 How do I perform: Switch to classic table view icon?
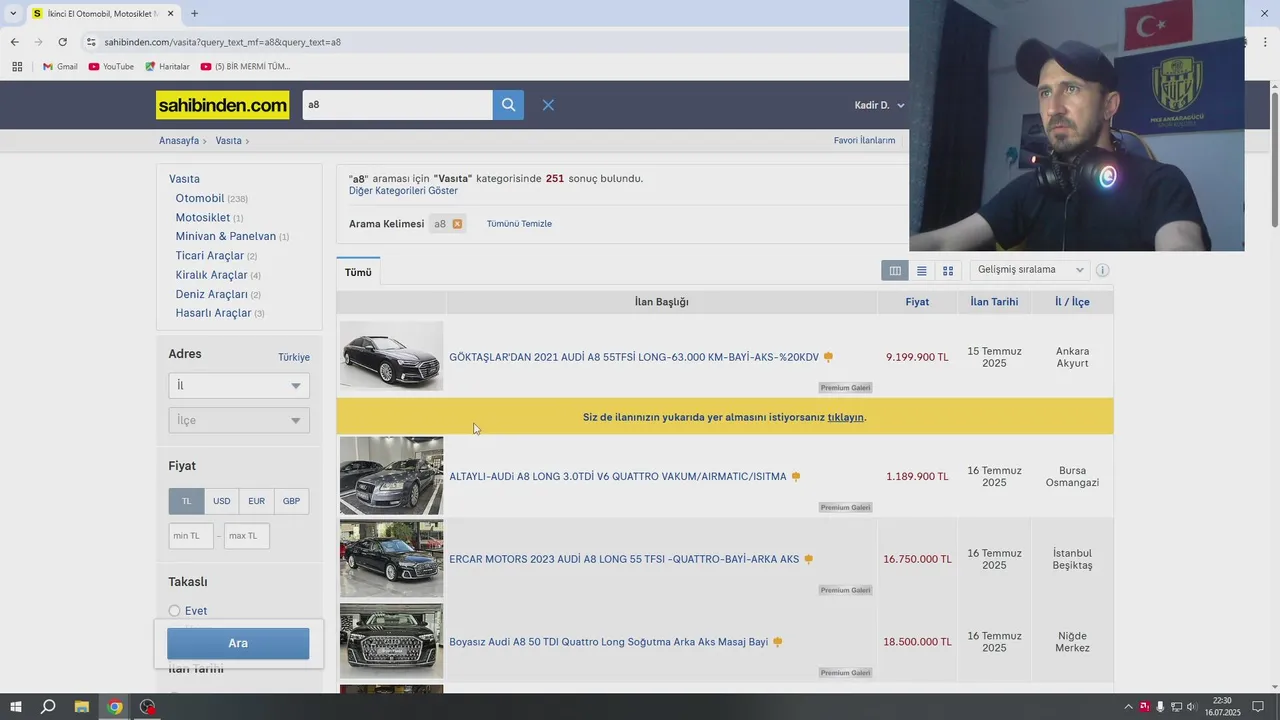pyautogui.click(x=895, y=270)
